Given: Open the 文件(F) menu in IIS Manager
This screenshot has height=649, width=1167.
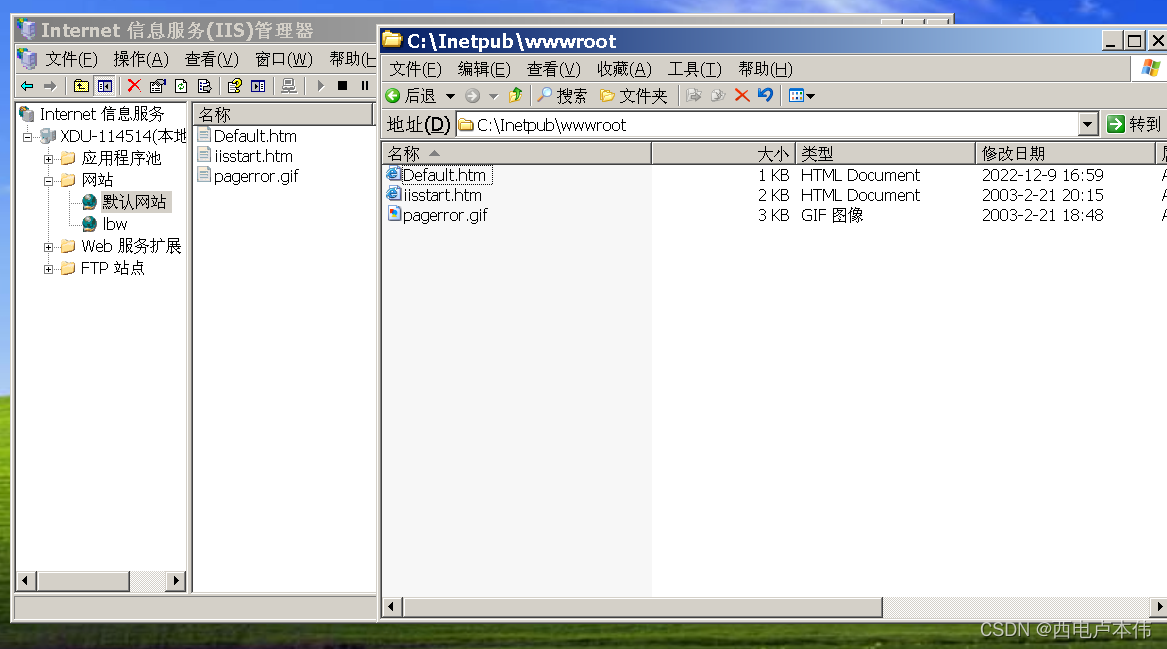Looking at the screenshot, I should [x=70, y=59].
